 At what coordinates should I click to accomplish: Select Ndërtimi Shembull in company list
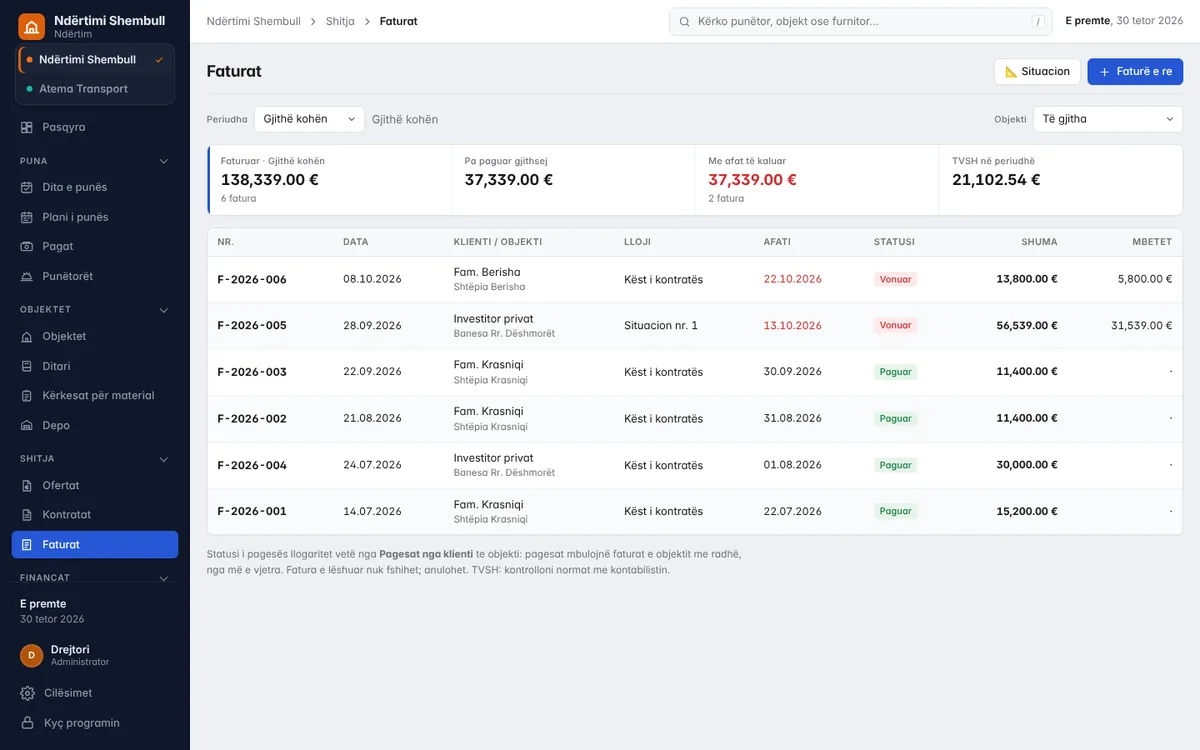(x=95, y=60)
